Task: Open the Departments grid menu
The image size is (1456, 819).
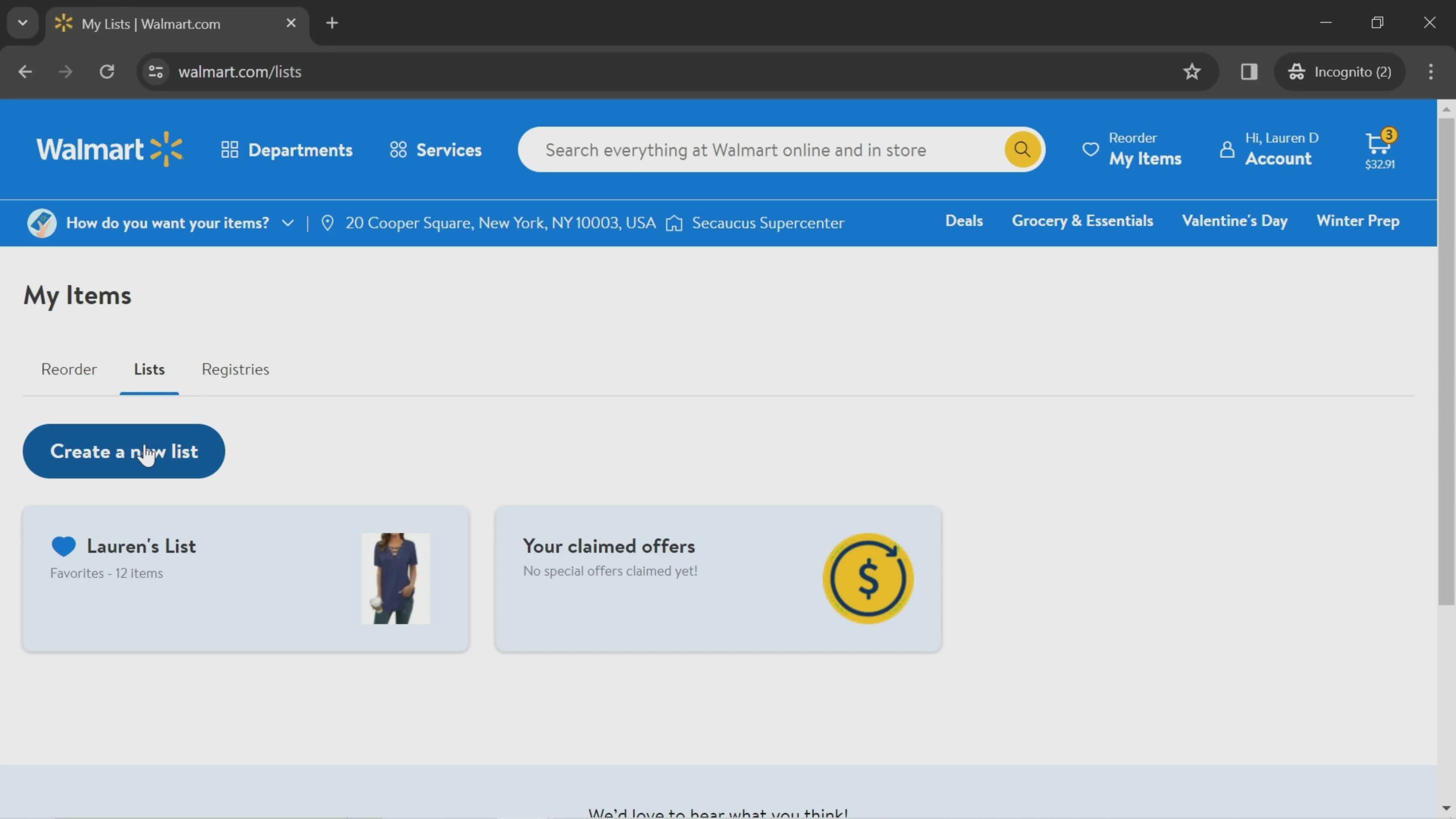Action: [x=287, y=150]
